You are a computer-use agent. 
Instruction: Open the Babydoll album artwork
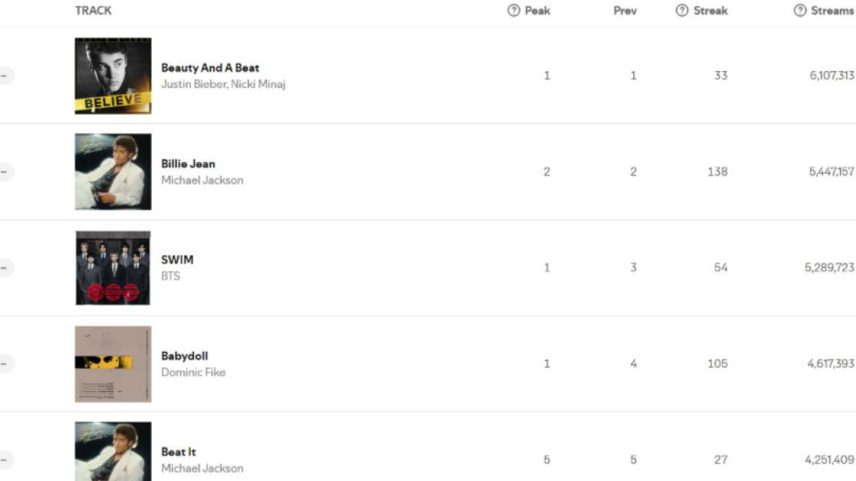113,364
